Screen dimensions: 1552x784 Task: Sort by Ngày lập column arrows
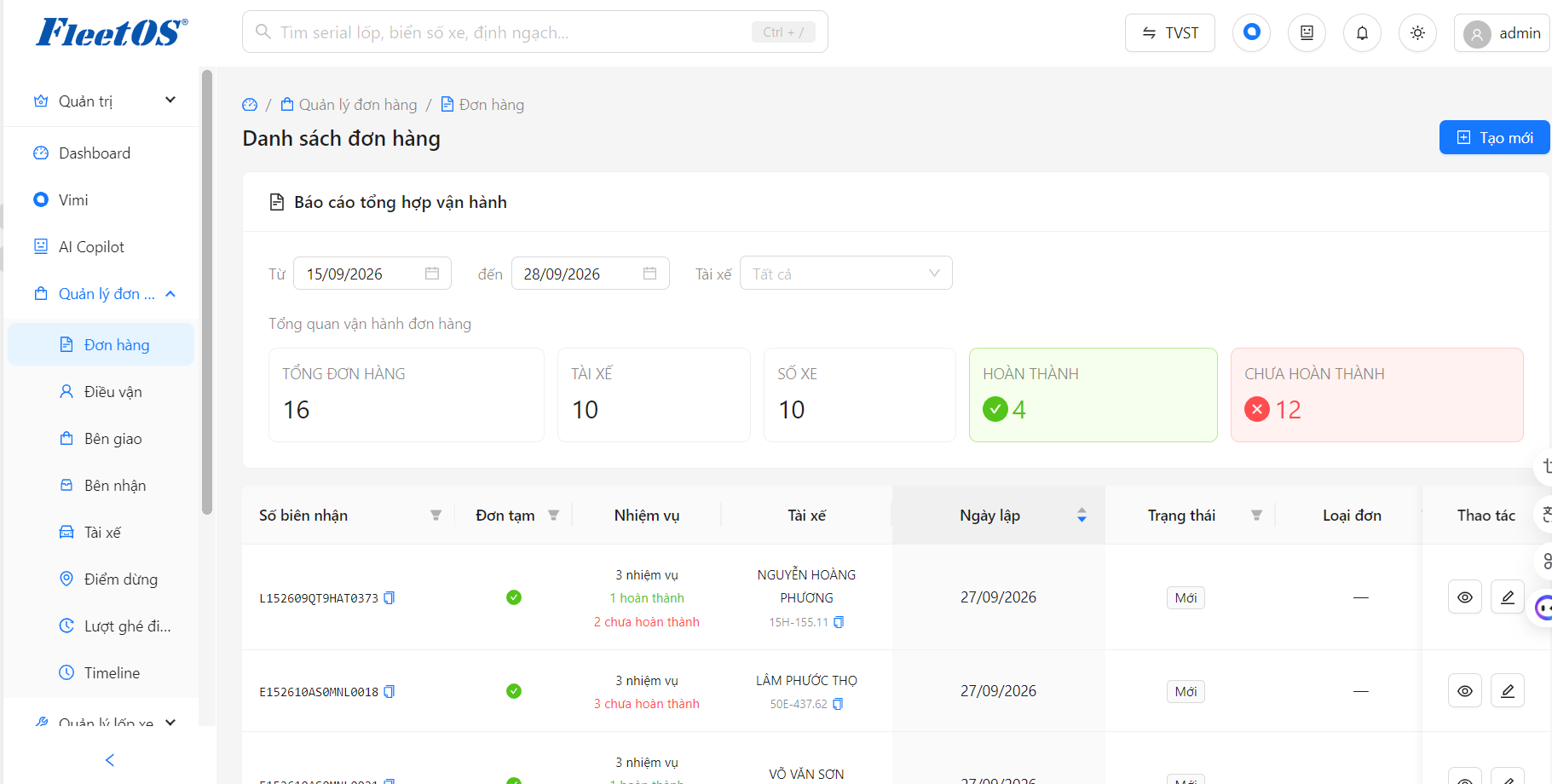coord(1082,516)
